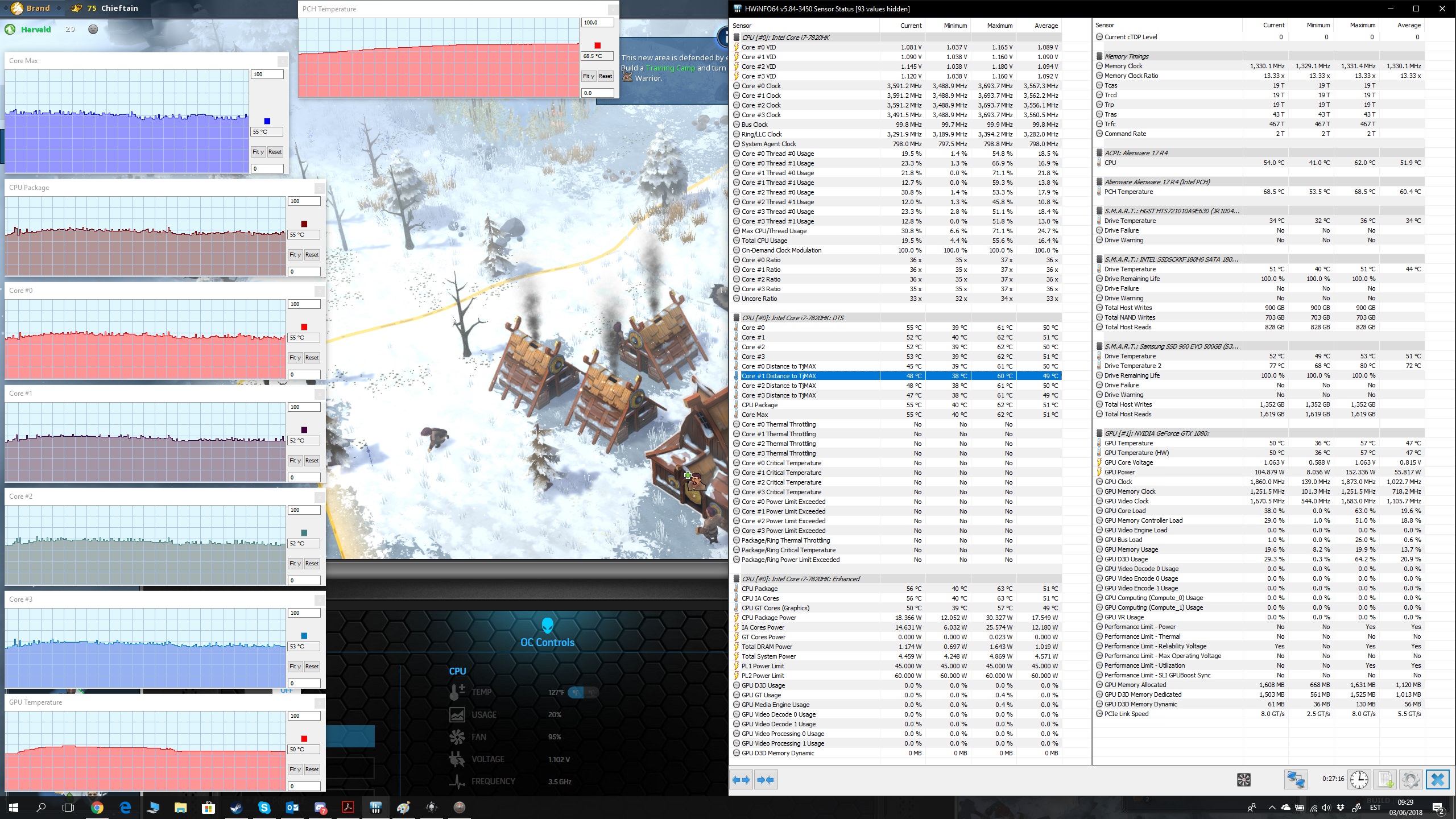This screenshot has height=819, width=1456.
Task: Click teal color swatch in Core #2 graph
Action: click(x=304, y=533)
